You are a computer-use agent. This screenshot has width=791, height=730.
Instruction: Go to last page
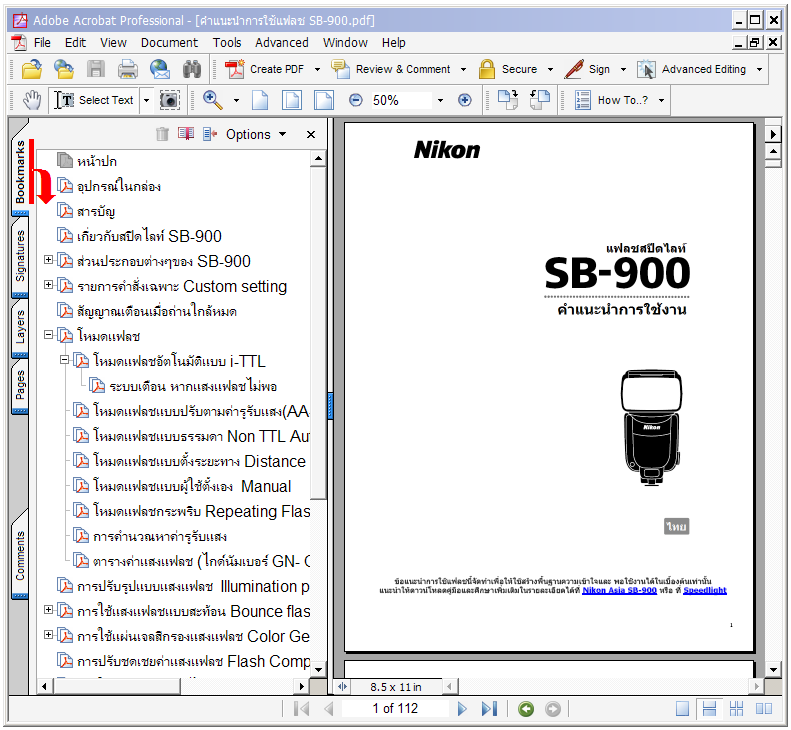point(489,709)
